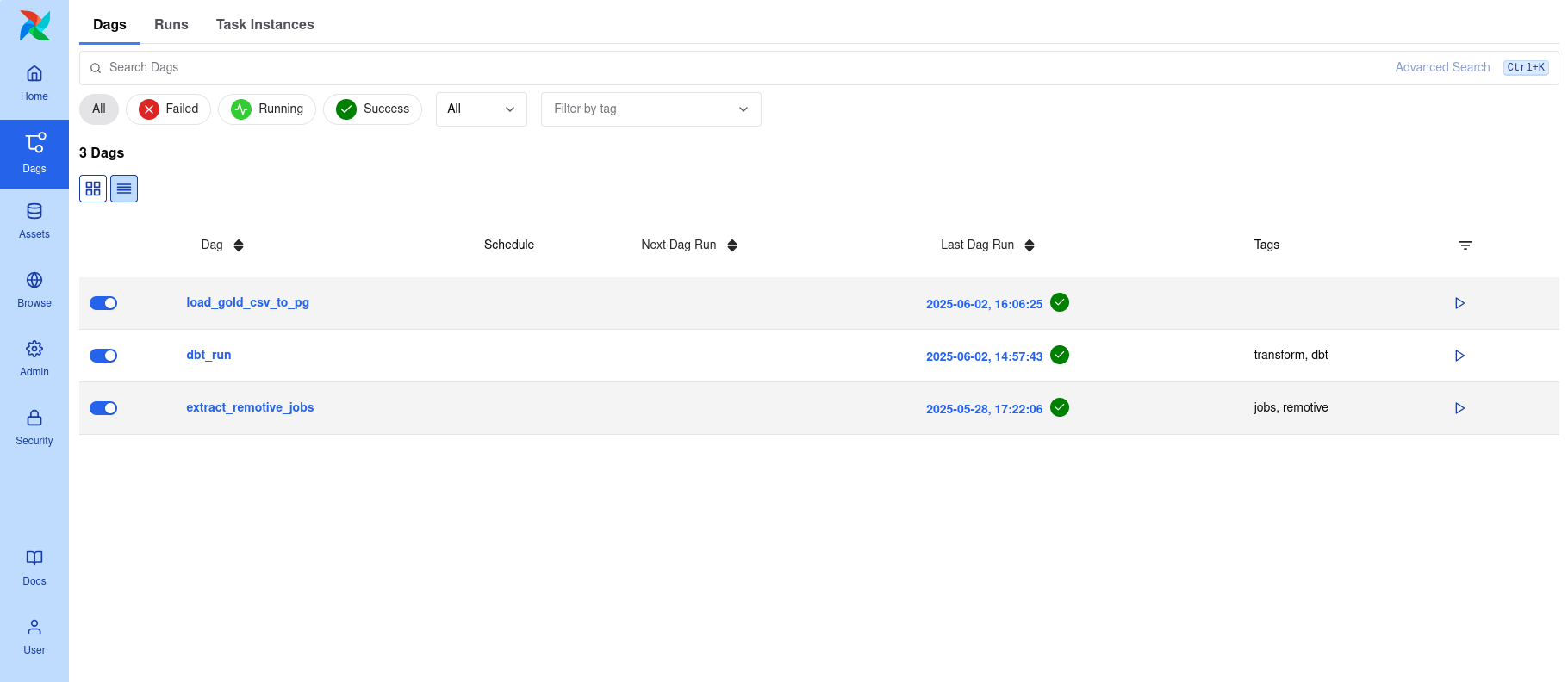
Task: Open Admin menu in sidebar
Action: (x=34, y=359)
